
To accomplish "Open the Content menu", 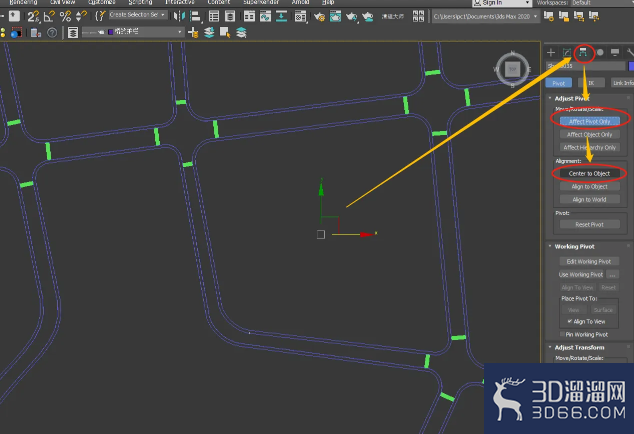I will pyautogui.click(x=219, y=2).
